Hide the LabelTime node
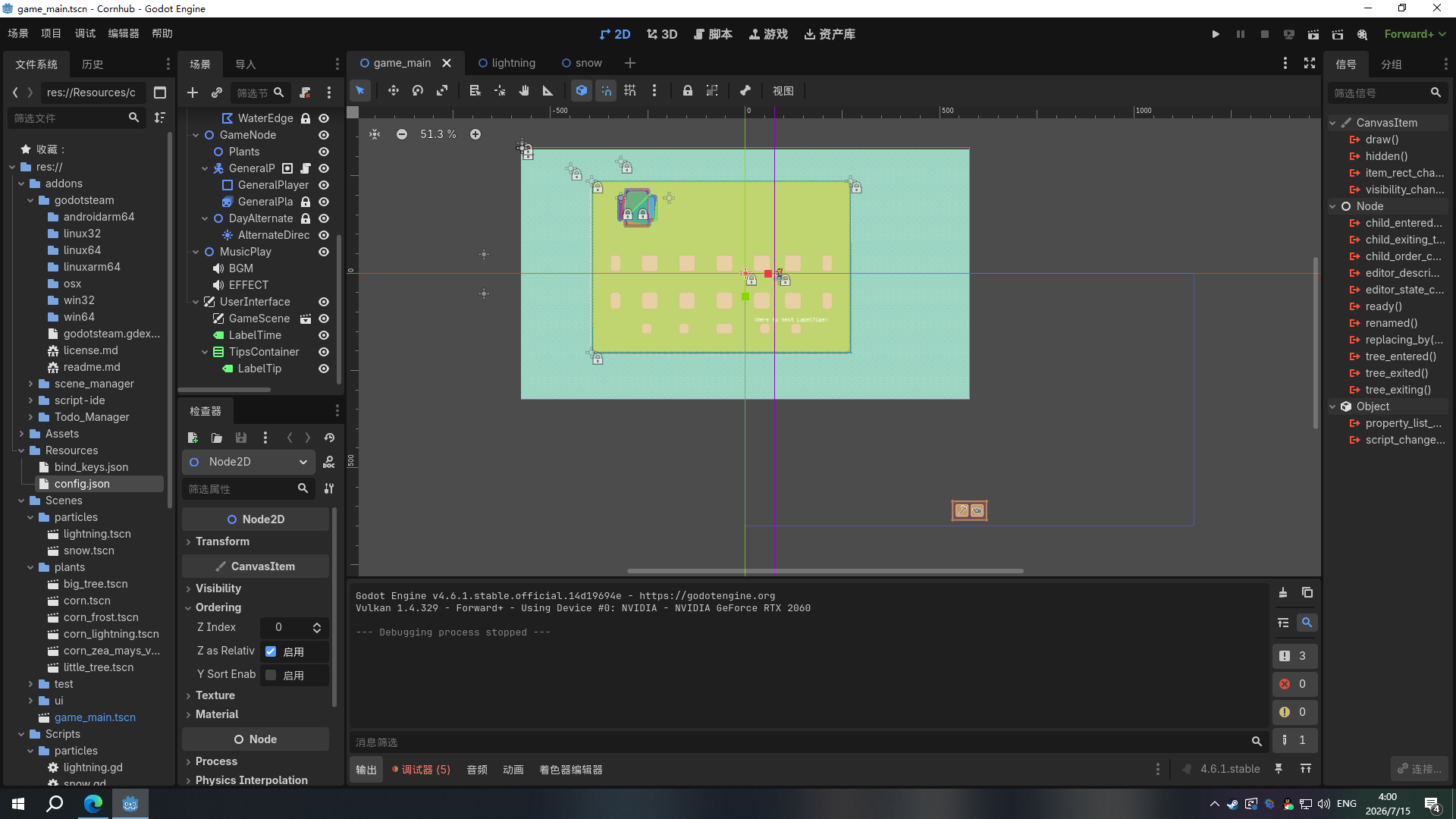 point(324,335)
